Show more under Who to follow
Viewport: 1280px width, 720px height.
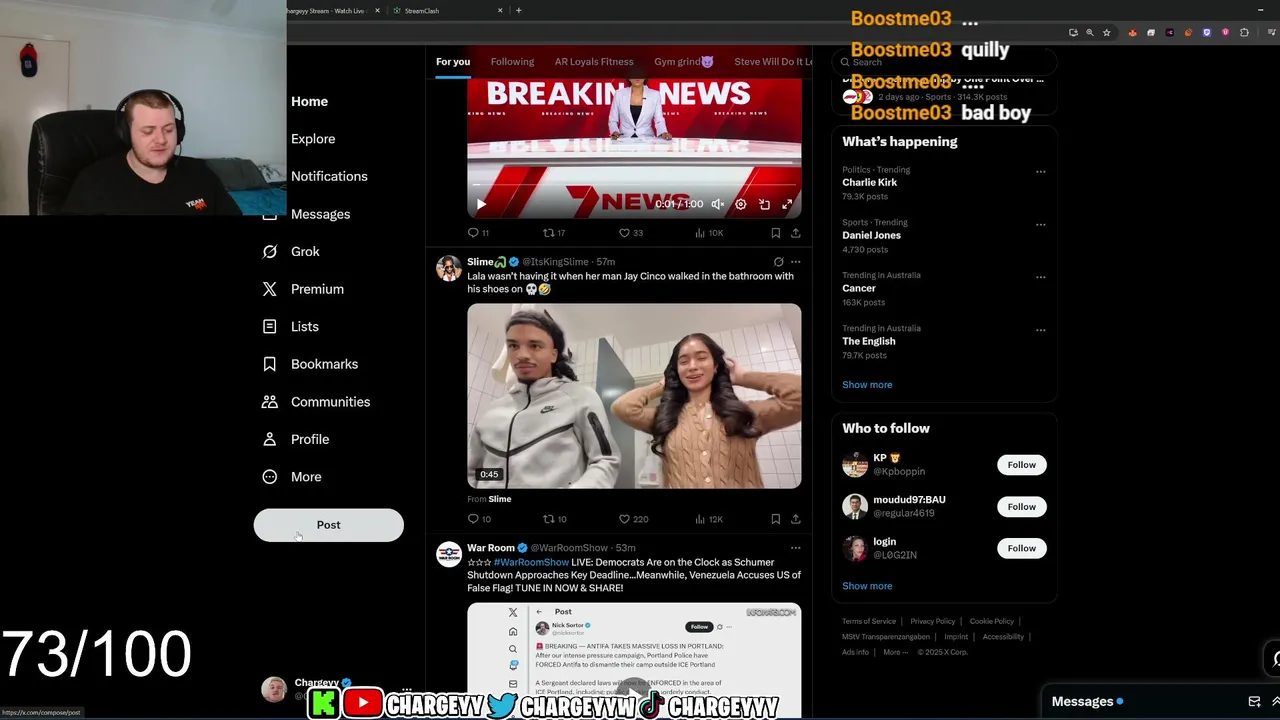867,586
